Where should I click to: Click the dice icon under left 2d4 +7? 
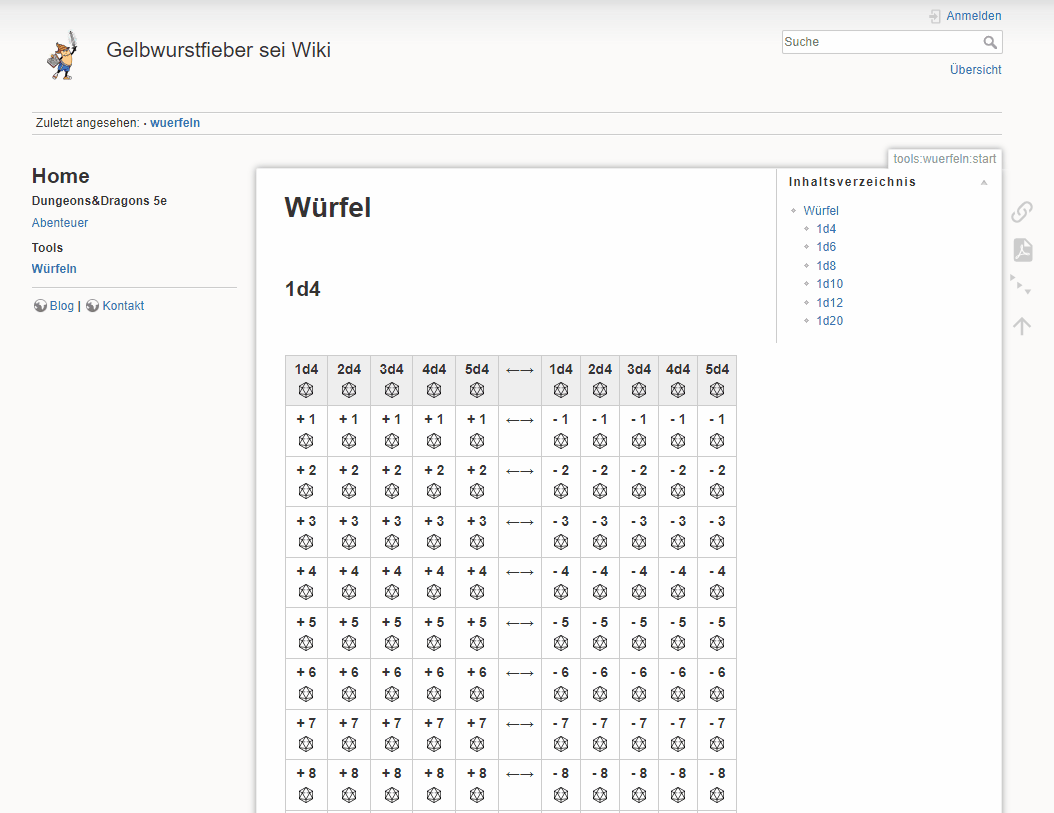coord(348,744)
